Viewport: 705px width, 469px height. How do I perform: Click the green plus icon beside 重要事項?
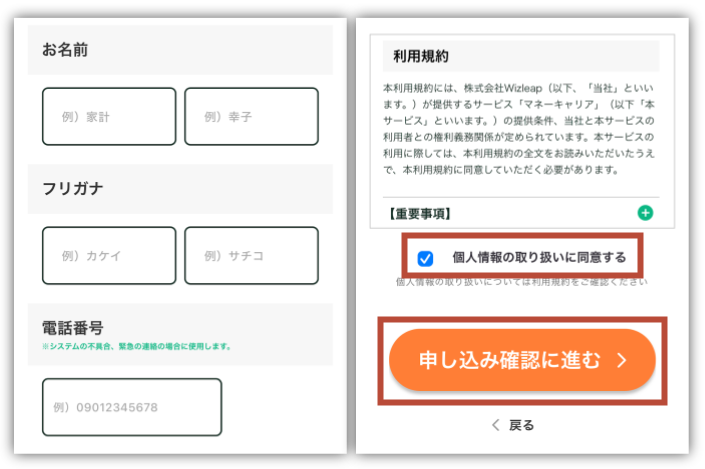coord(645,212)
